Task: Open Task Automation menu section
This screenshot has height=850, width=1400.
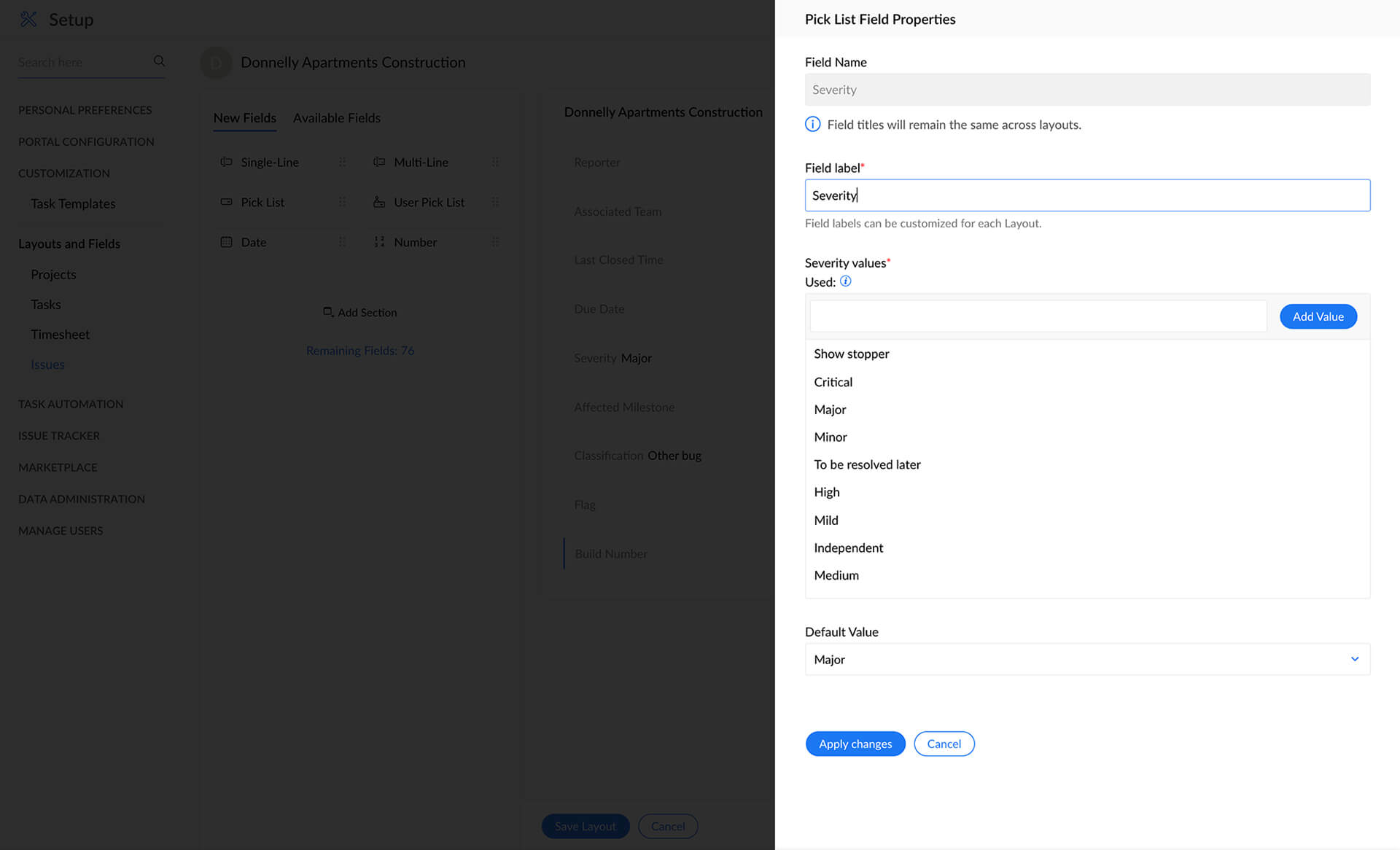Action: [x=71, y=404]
